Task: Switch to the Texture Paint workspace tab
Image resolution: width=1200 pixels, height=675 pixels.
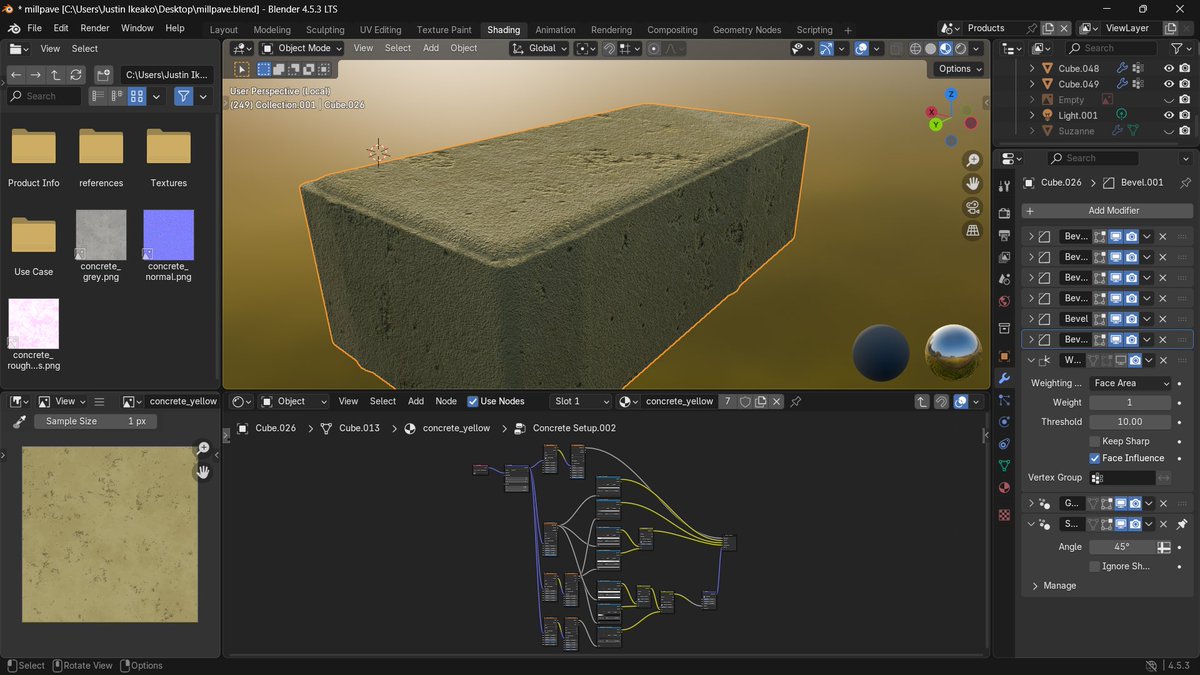Action: tap(443, 29)
